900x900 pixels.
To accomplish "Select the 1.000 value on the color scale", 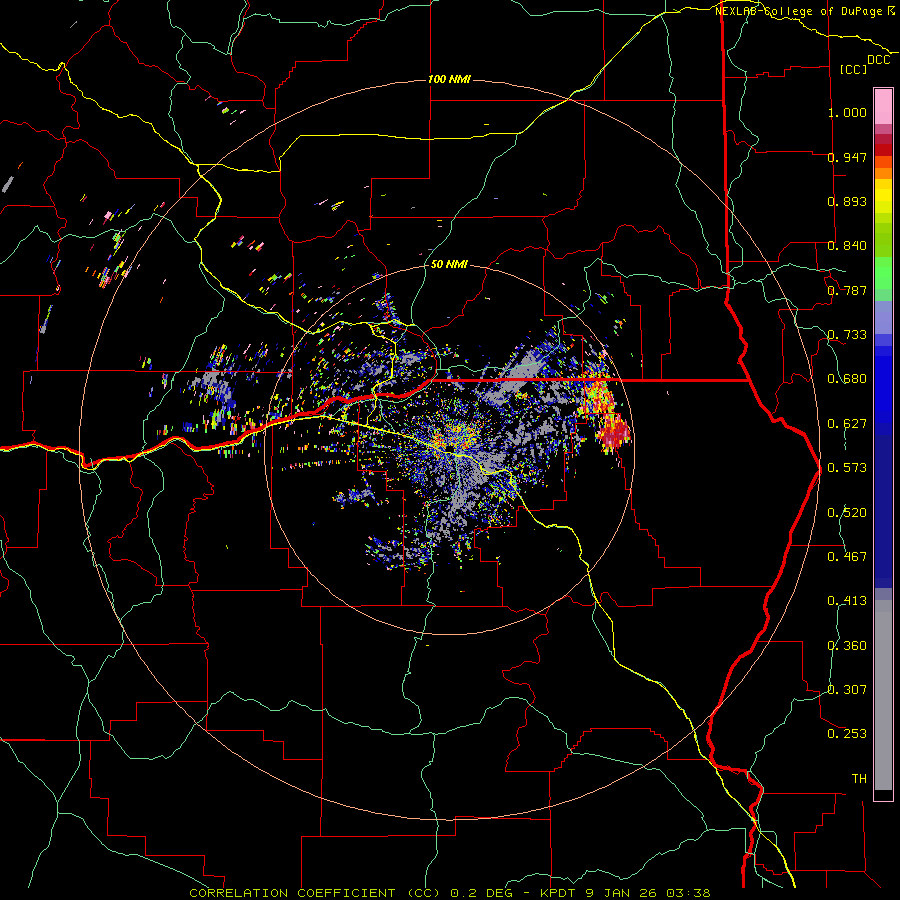I will 847,112.
